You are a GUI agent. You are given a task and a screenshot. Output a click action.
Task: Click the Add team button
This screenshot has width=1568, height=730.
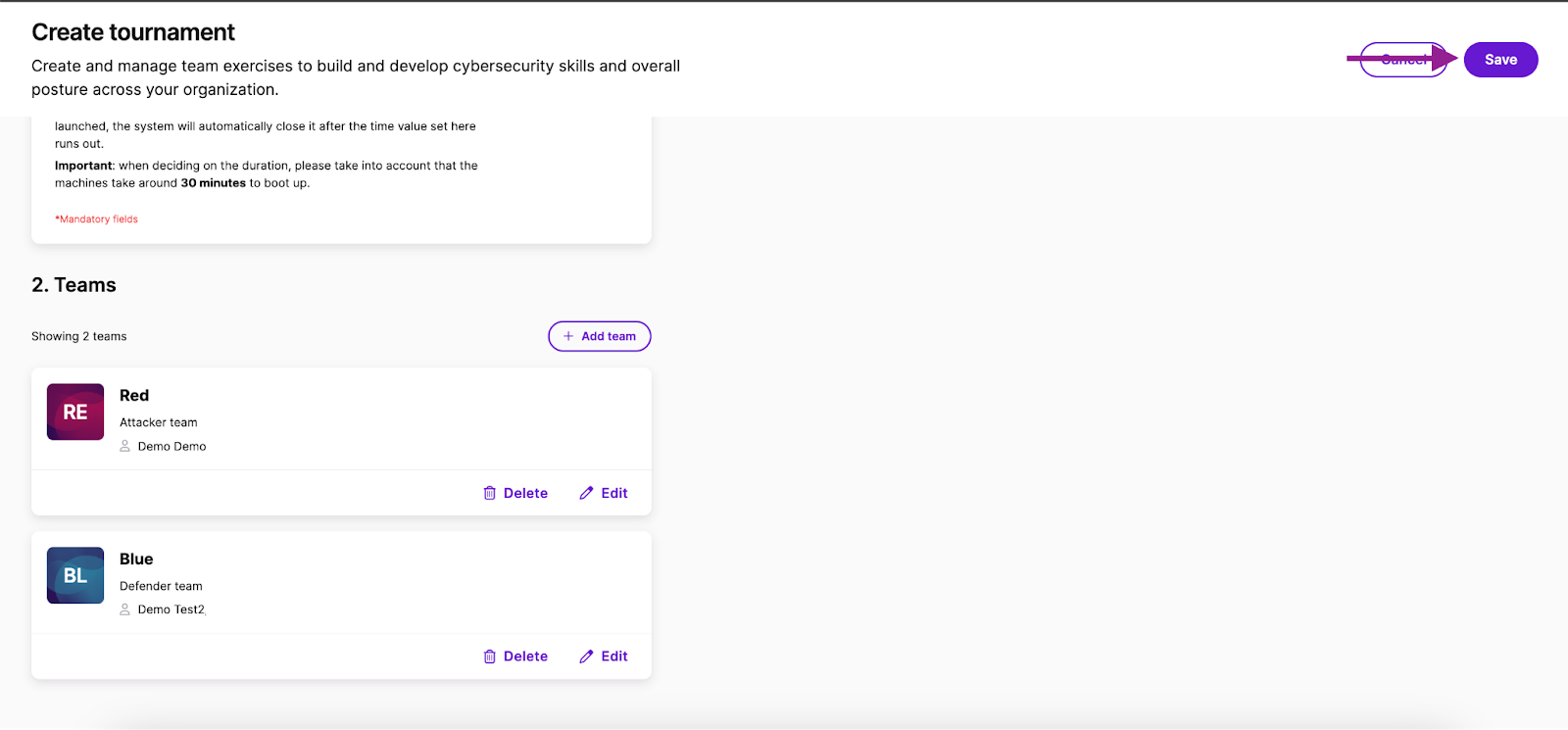tap(600, 336)
